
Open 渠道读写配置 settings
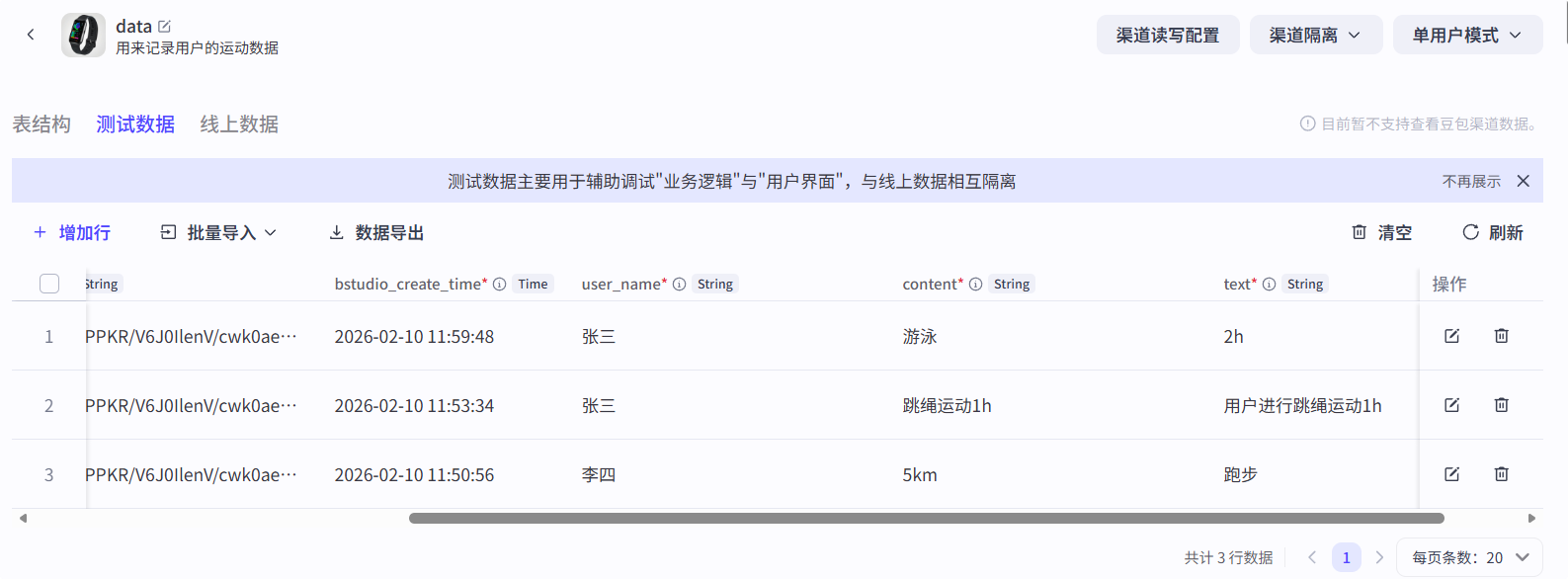point(1168,35)
